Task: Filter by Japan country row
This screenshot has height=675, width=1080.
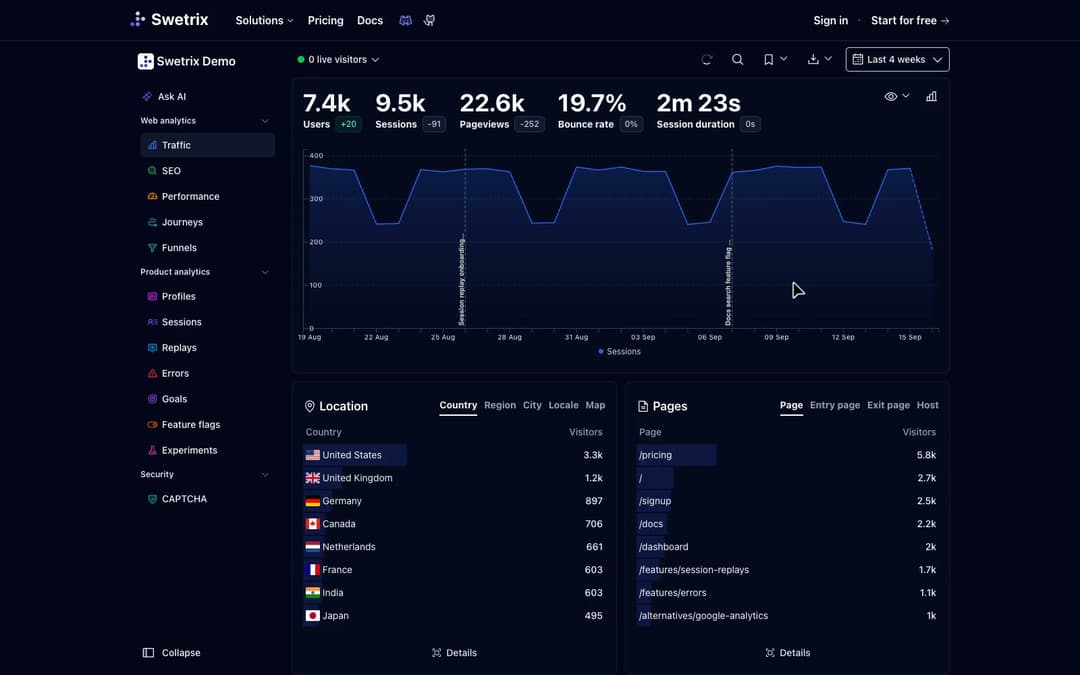Action: coord(454,616)
